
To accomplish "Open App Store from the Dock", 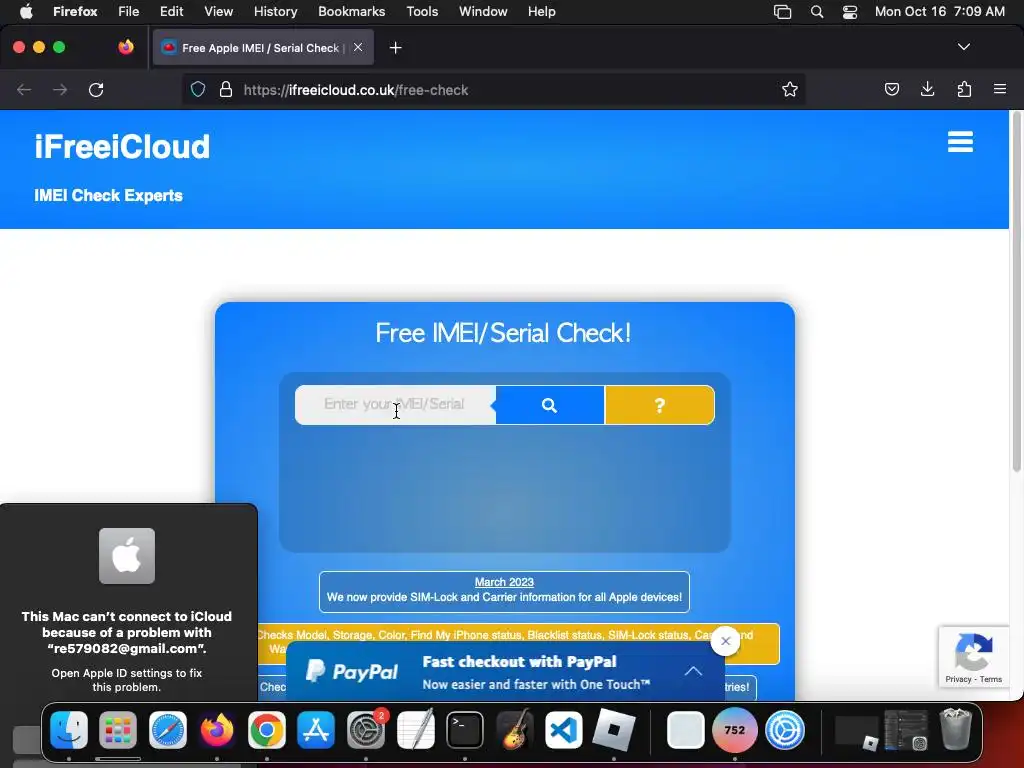I will pos(316,729).
